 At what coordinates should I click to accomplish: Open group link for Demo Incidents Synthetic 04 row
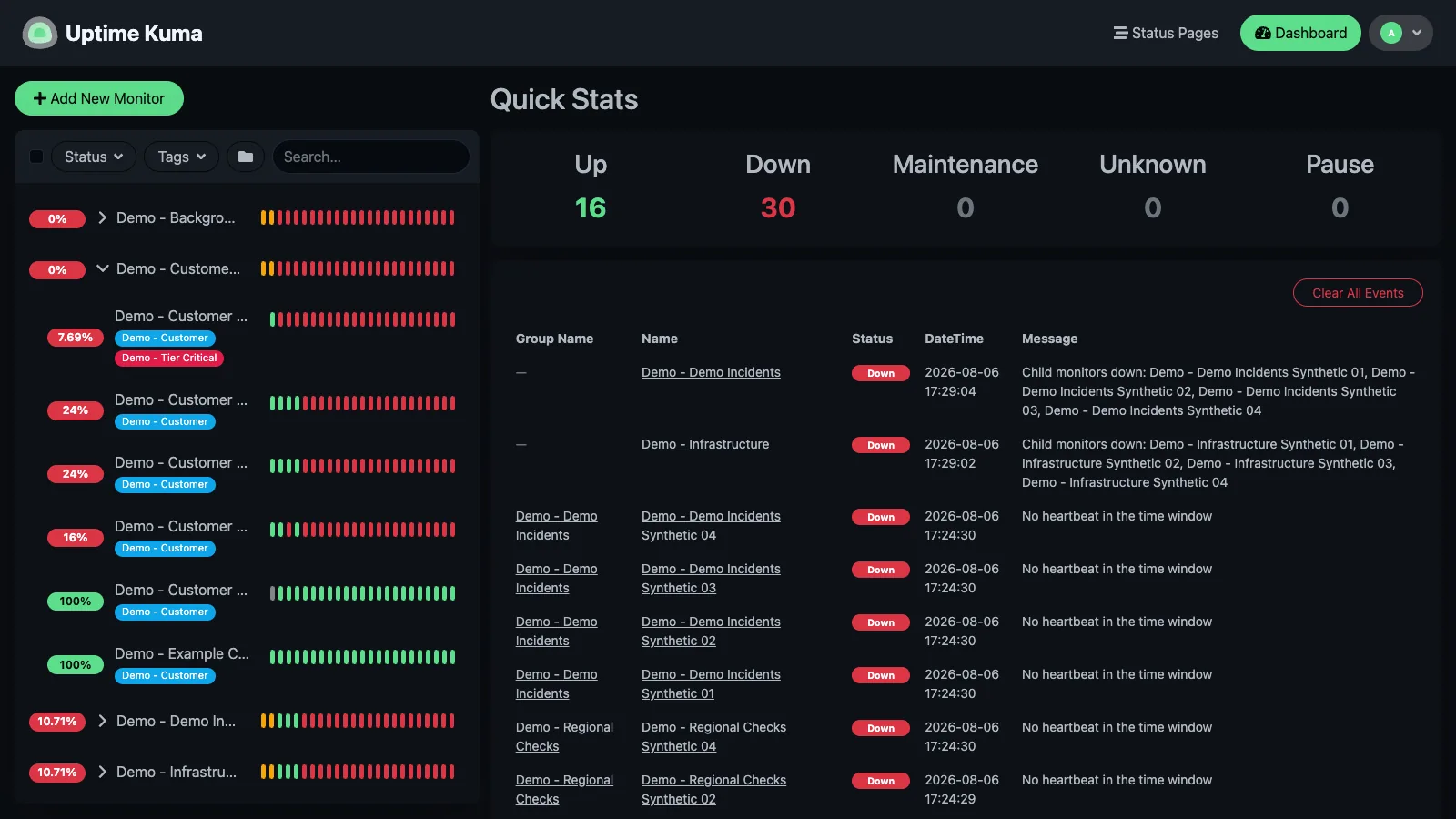click(557, 526)
